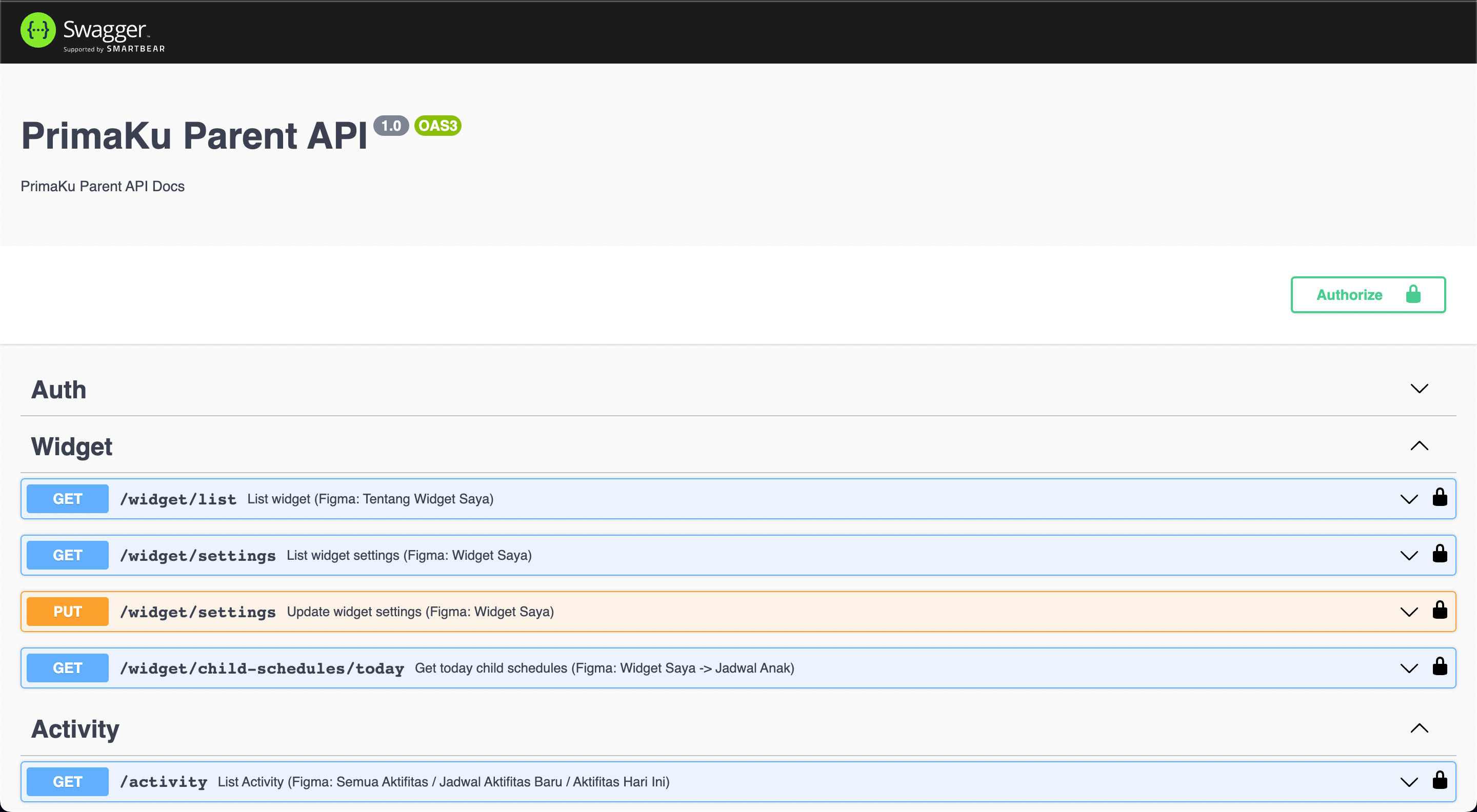The image size is (1477, 812).
Task: Expand GET /activity operation chevron
Action: pyautogui.click(x=1408, y=782)
